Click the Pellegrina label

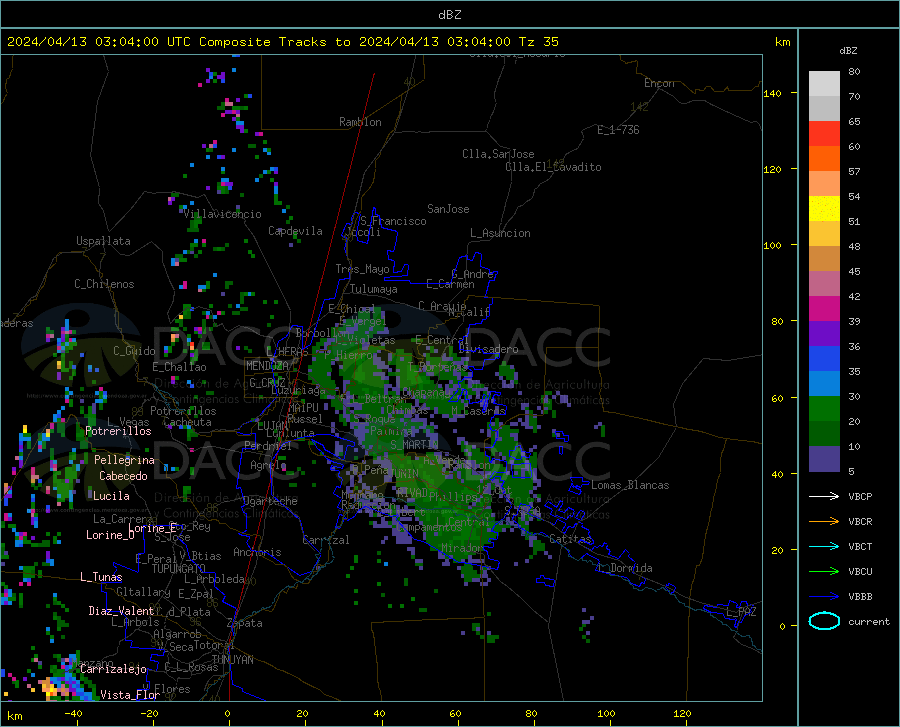click(124, 460)
